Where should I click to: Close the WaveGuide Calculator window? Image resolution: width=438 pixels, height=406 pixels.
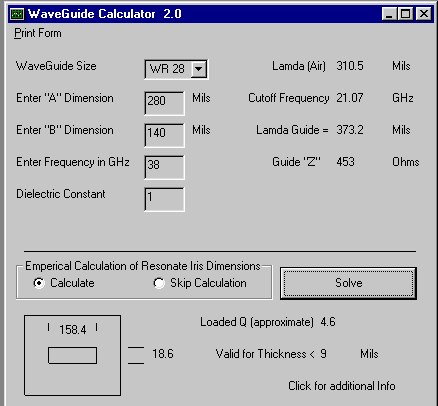click(x=424, y=14)
